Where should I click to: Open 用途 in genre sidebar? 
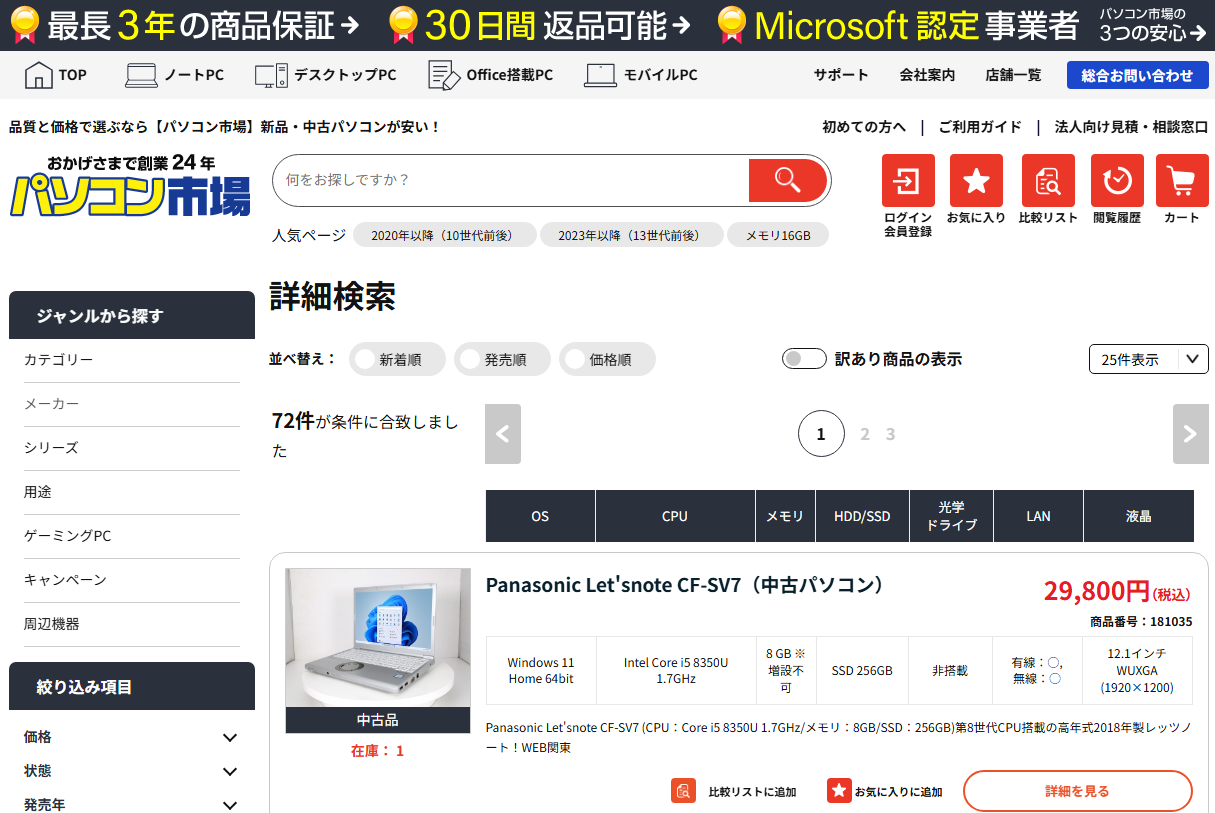coord(132,492)
